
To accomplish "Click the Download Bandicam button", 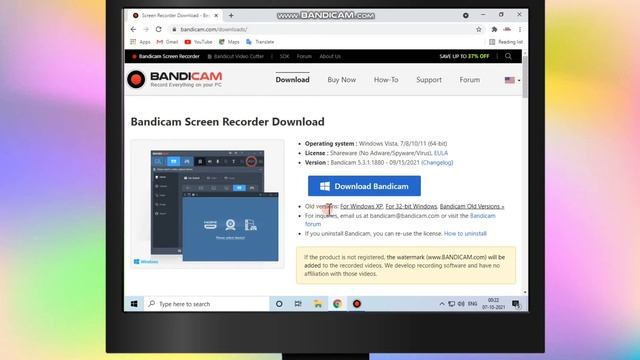I will (364, 186).
